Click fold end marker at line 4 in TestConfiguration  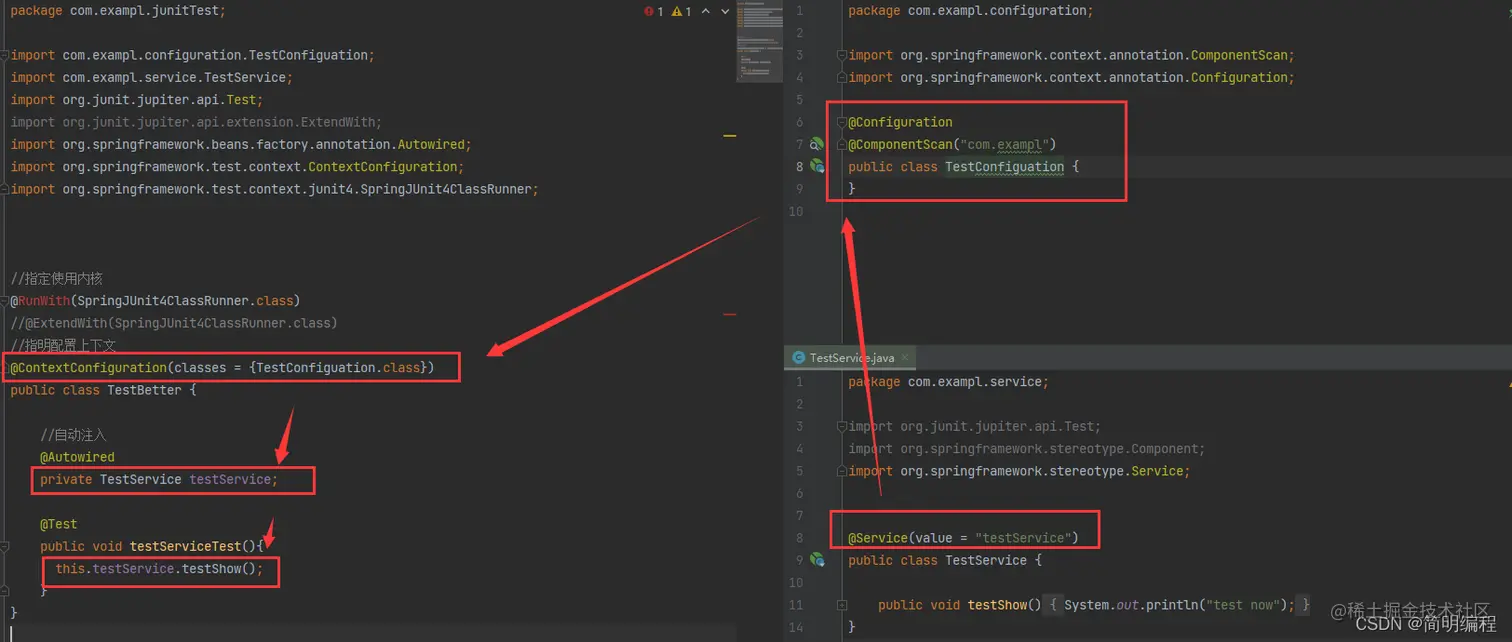click(x=842, y=77)
